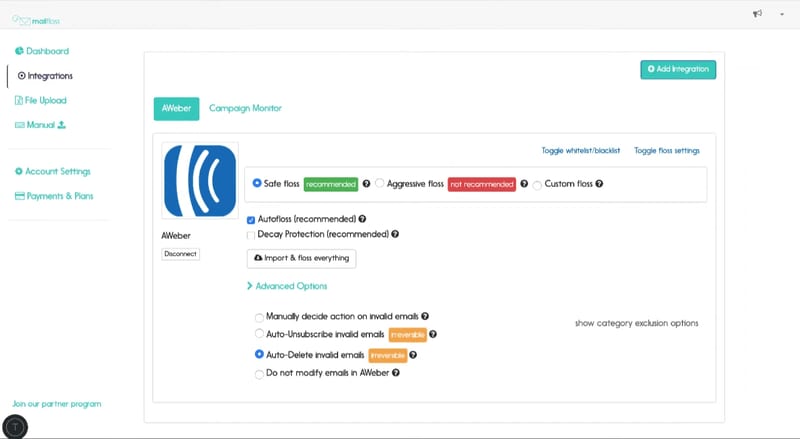Select the Aggressive floss radio button
This screenshot has width=800, height=439.
point(380,183)
